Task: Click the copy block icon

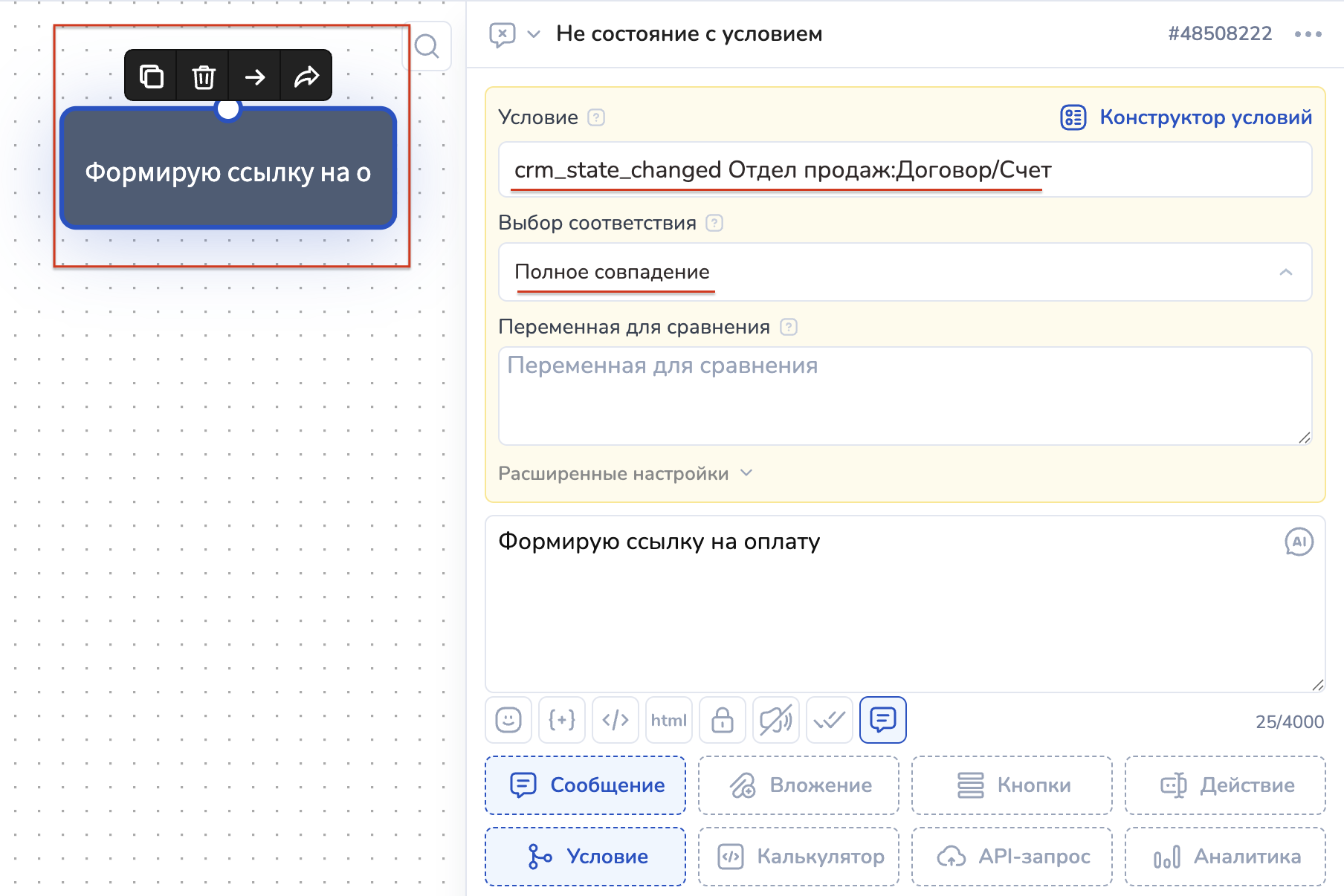Action: tap(152, 76)
